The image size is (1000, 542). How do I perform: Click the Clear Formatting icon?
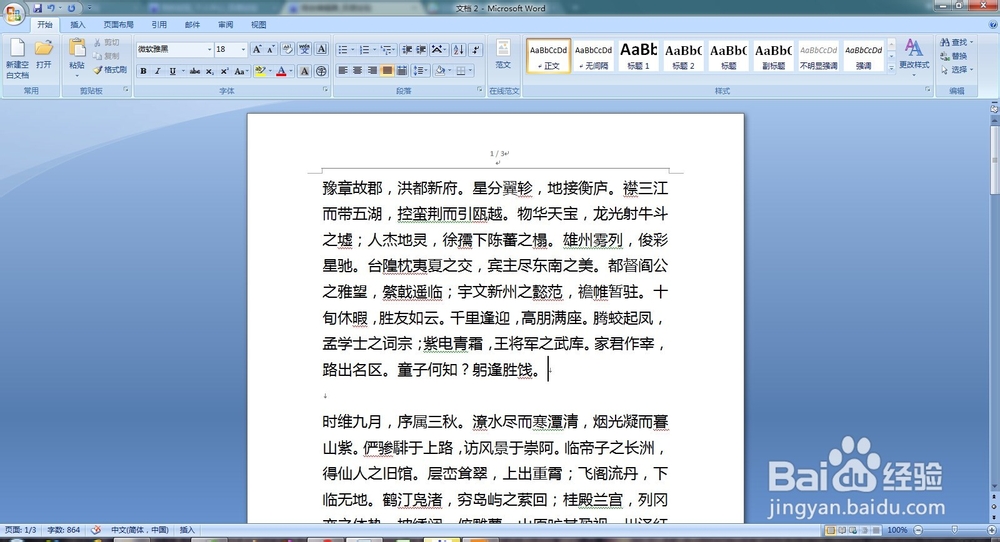tap(288, 50)
